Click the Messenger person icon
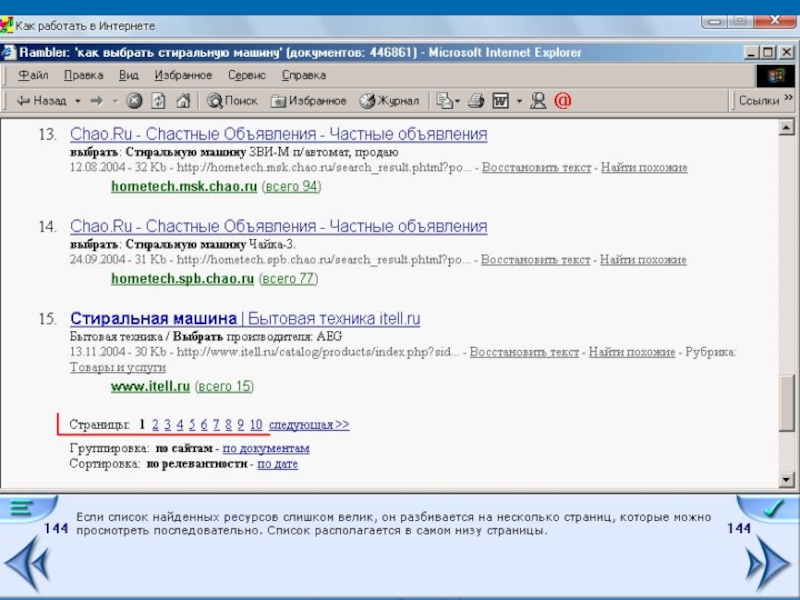The height and width of the screenshot is (600, 800). coord(538,101)
